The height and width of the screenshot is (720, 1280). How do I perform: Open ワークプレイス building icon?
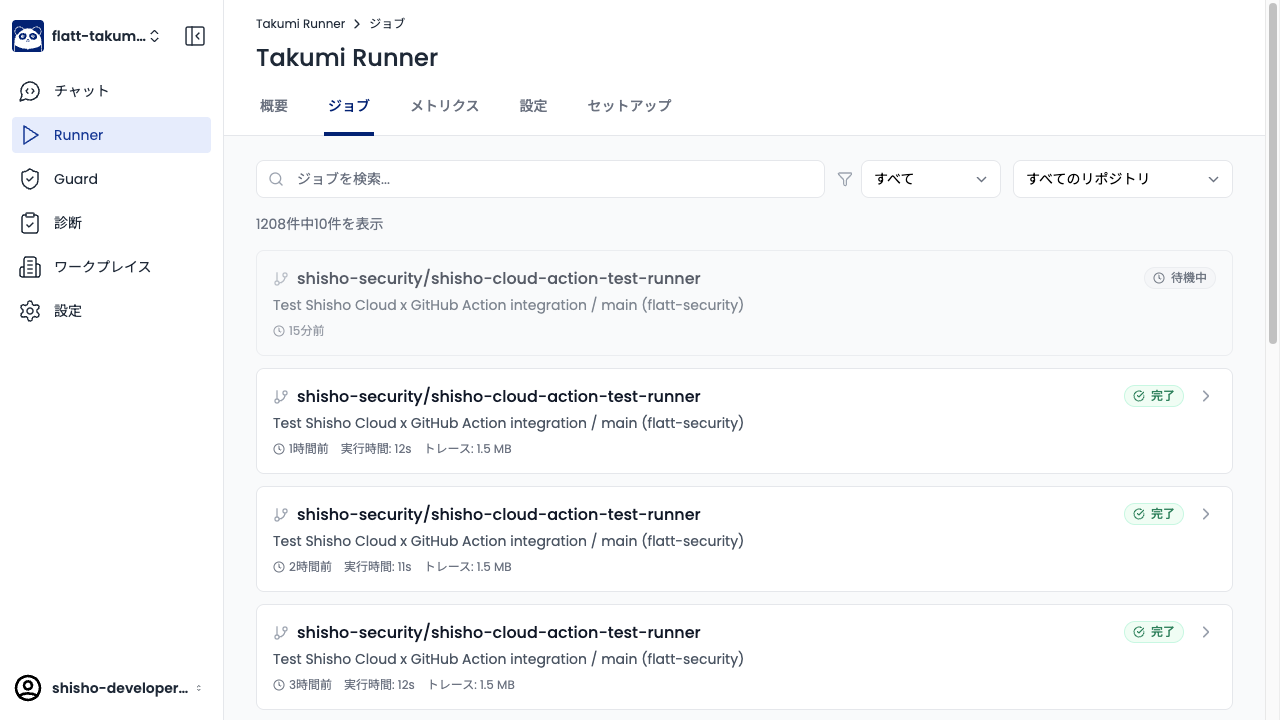point(30,267)
